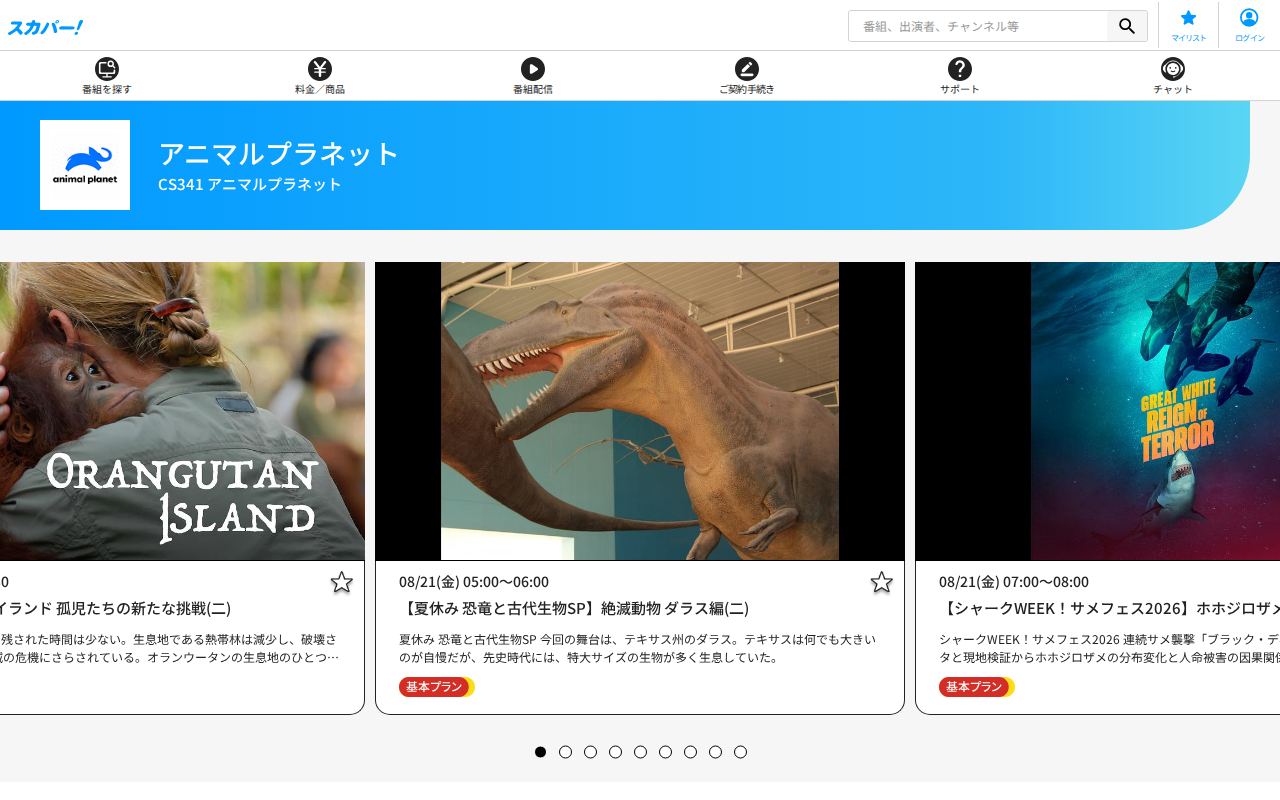Open ご契約手続き menu
1280x800 pixels.
(x=747, y=76)
